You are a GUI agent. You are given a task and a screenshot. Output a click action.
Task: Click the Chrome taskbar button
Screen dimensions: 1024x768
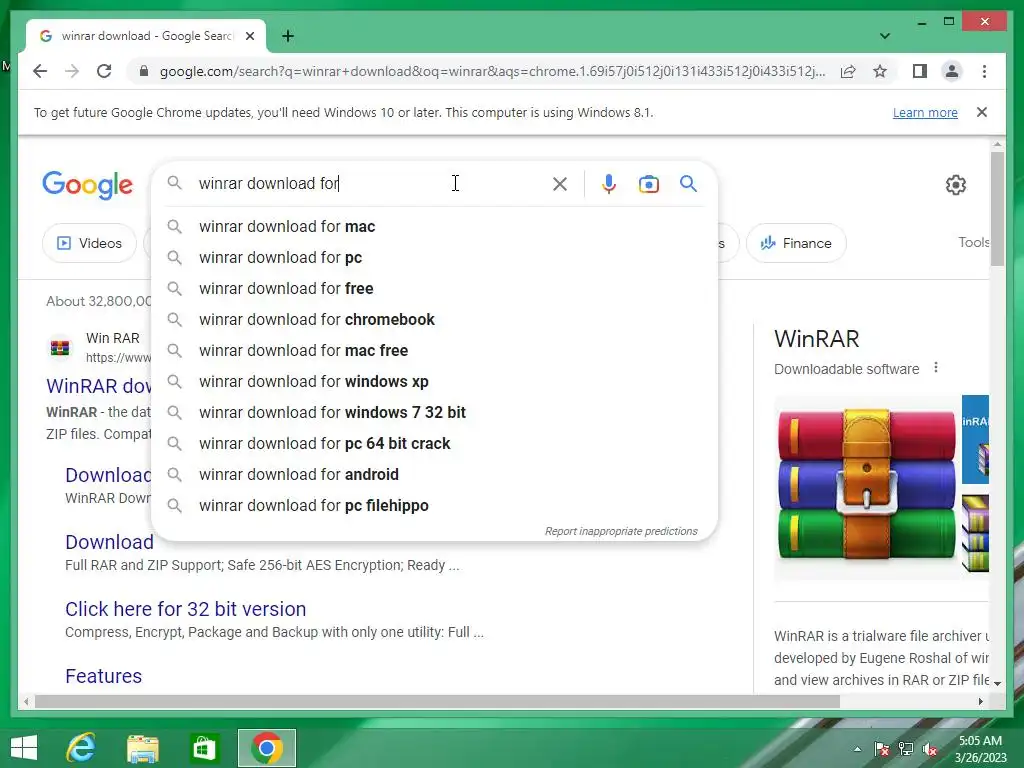266,748
